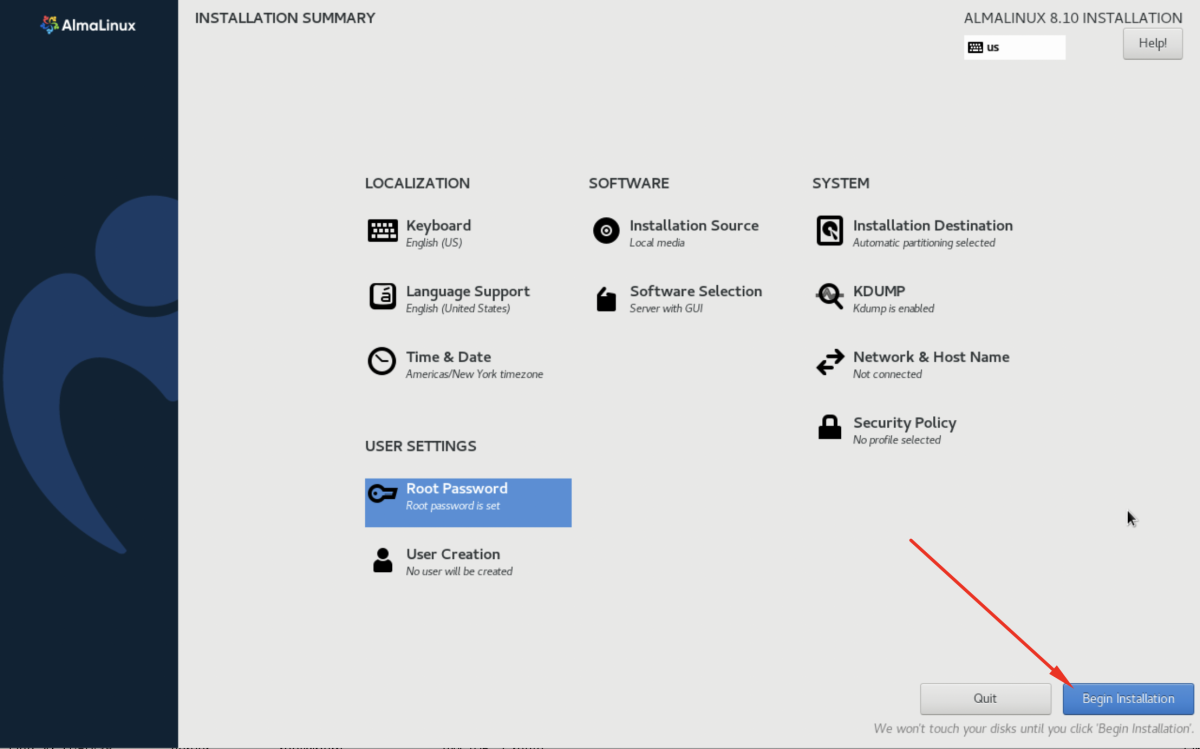Image resolution: width=1200 pixels, height=749 pixels.
Task: Click the Installation Source disc icon
Action: click(606, 231)
